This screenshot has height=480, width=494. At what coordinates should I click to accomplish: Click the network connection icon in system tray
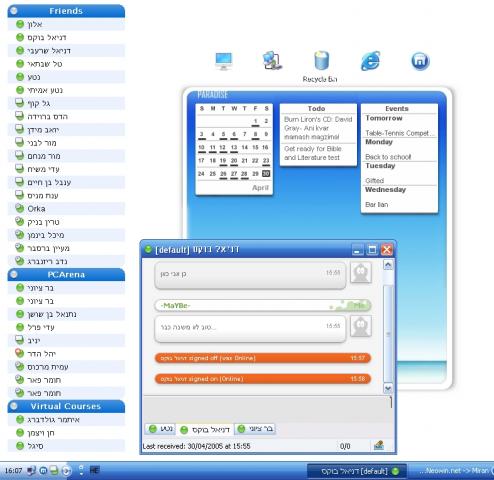coord(31,471)
